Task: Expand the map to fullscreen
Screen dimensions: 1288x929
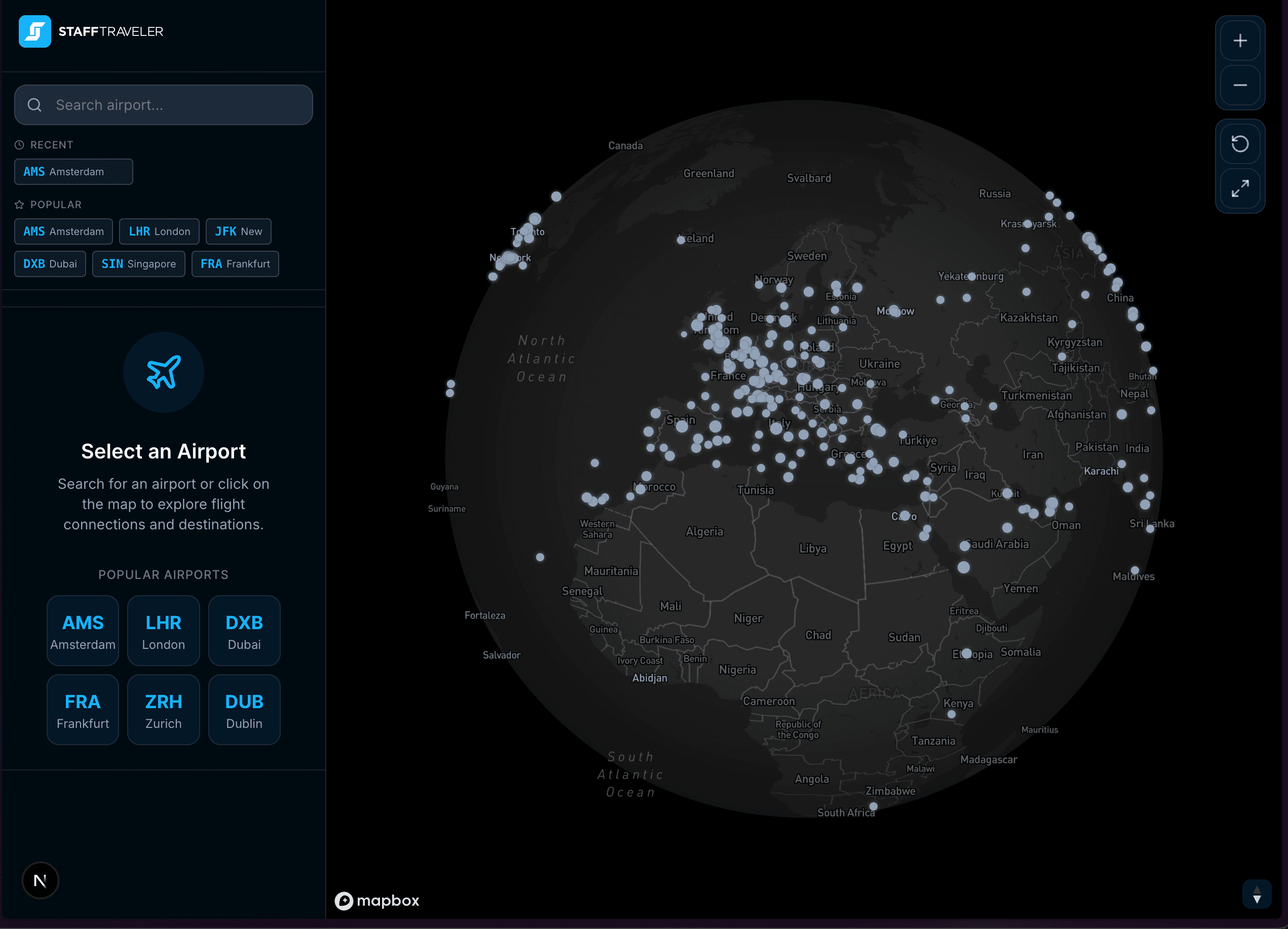Action: coord(1240,188)
